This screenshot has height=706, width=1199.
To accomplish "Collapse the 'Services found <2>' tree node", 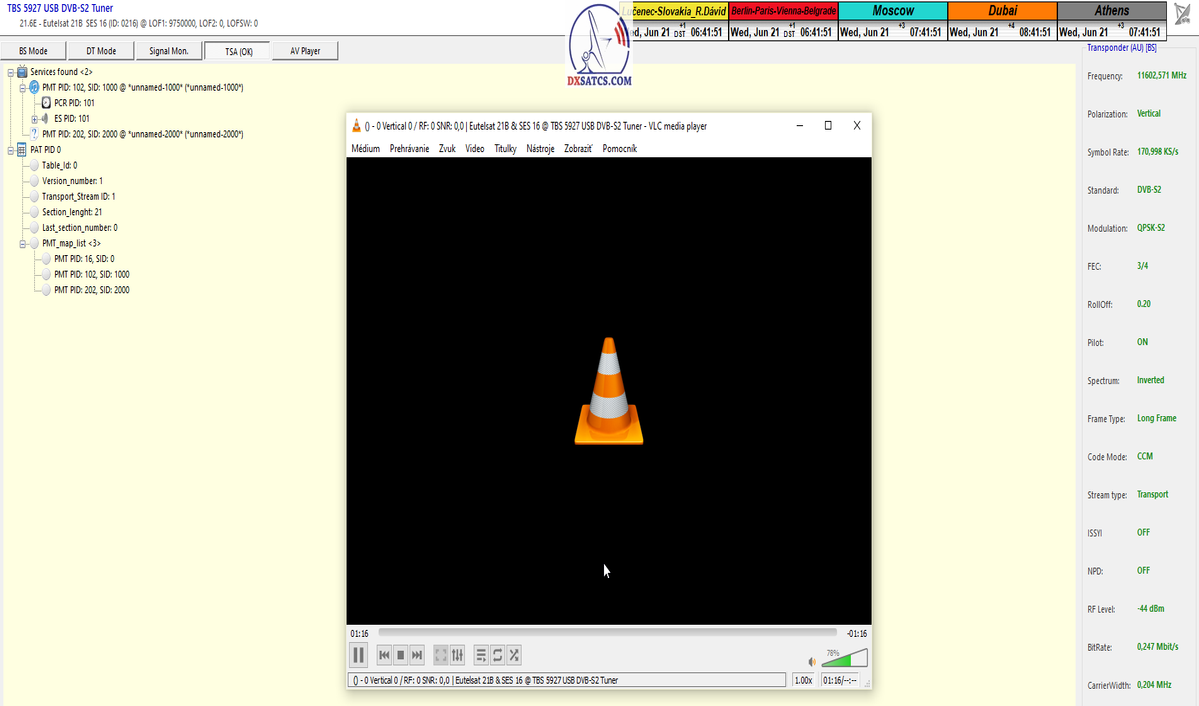I will [10, 72].
